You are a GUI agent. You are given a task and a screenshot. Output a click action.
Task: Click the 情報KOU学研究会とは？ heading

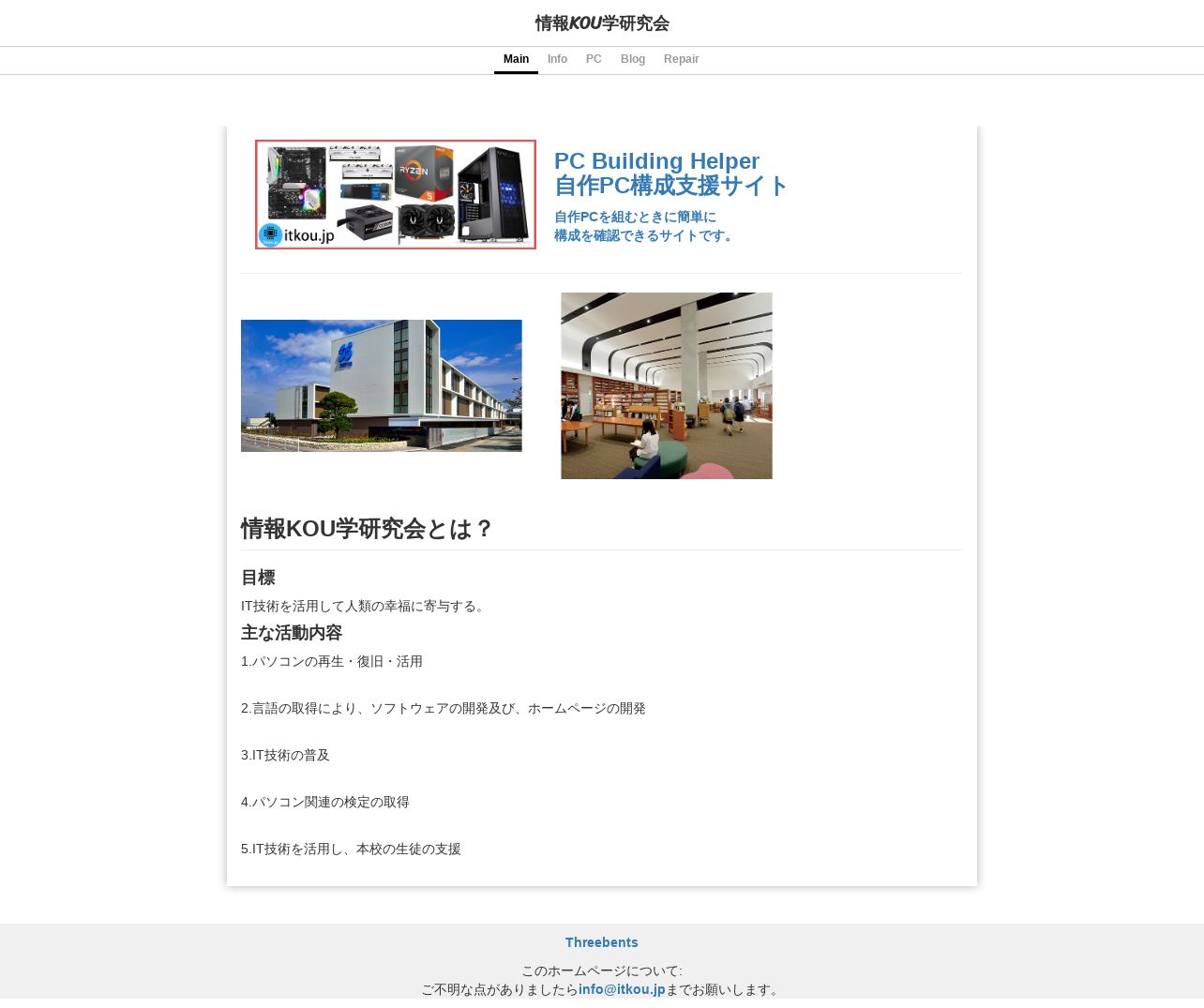[367, 529]
